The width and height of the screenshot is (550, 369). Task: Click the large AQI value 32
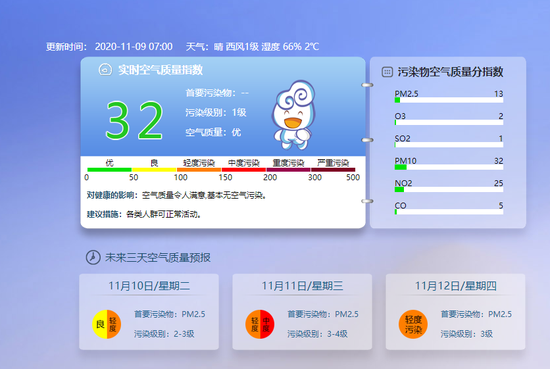coord(134,120)
